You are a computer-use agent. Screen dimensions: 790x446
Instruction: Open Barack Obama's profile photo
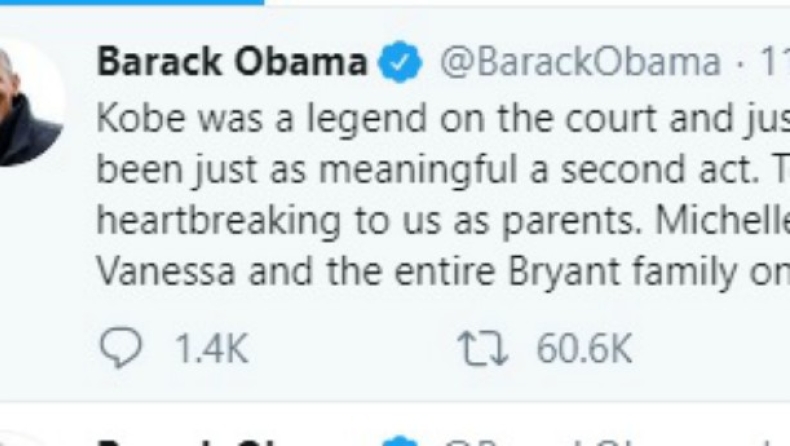tap(30, 103)
